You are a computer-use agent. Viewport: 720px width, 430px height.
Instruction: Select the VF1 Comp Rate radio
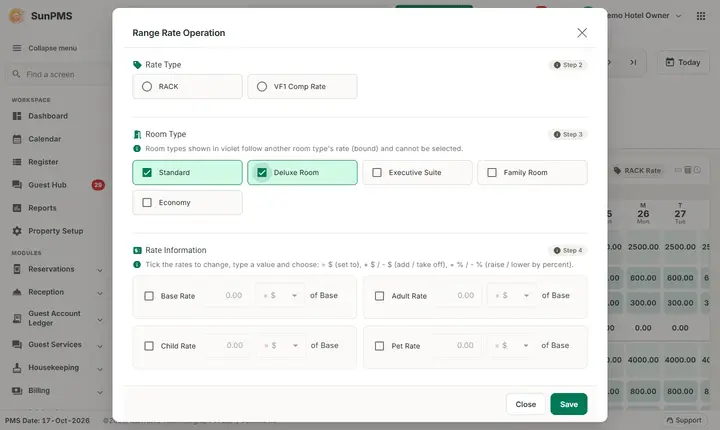click(x=262, y=86)
